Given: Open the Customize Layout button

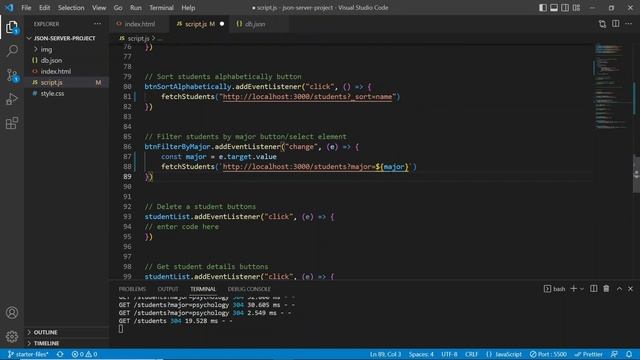Looking at the screenshot, I should click(x=576, y=8).
